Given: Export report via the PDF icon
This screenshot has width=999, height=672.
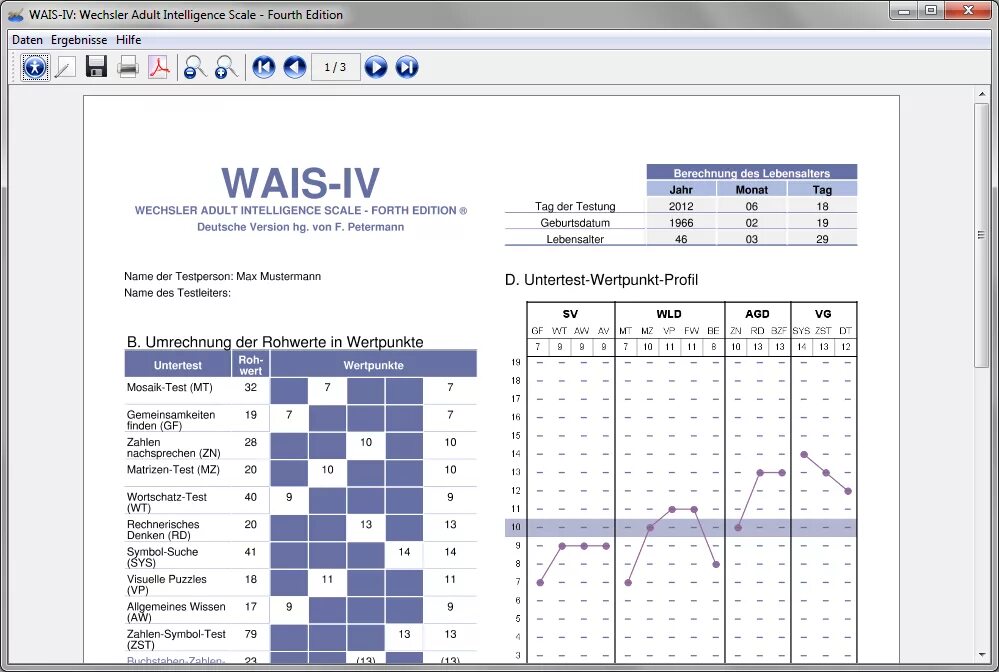Looking at the screenshot, I should click(159, 67).
